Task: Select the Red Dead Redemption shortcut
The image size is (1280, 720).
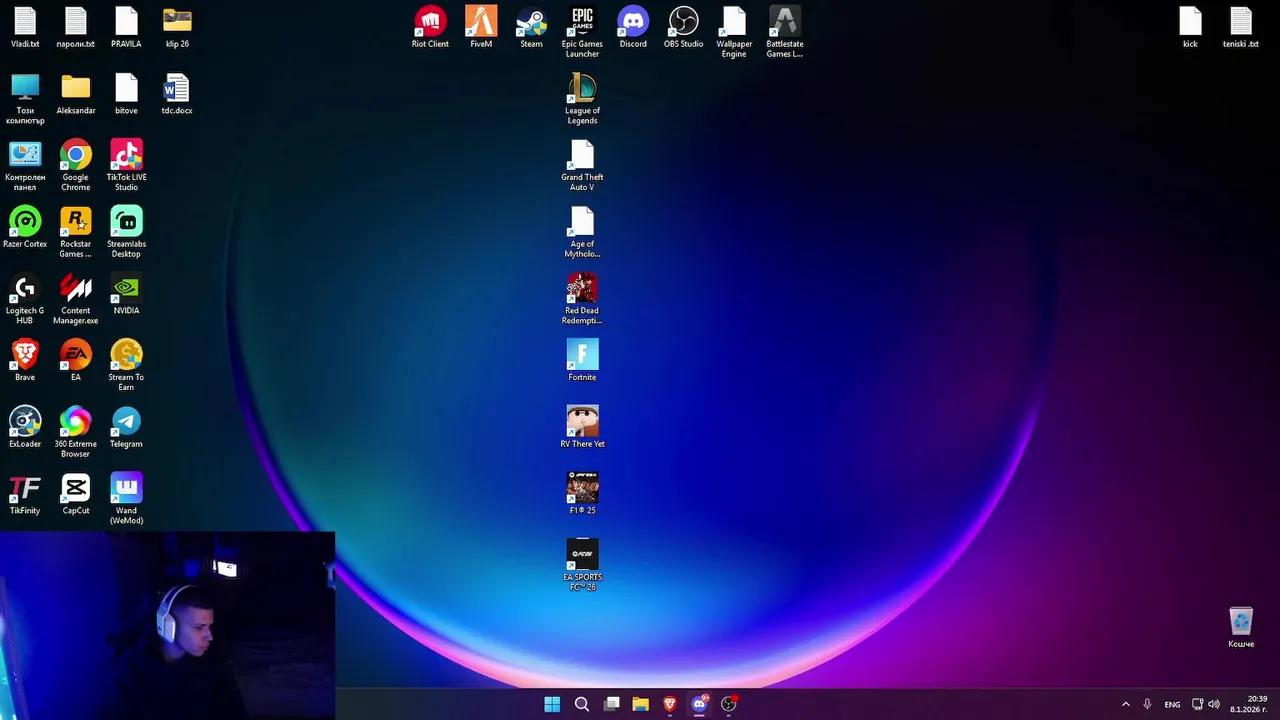Action: tap(582, 299)
